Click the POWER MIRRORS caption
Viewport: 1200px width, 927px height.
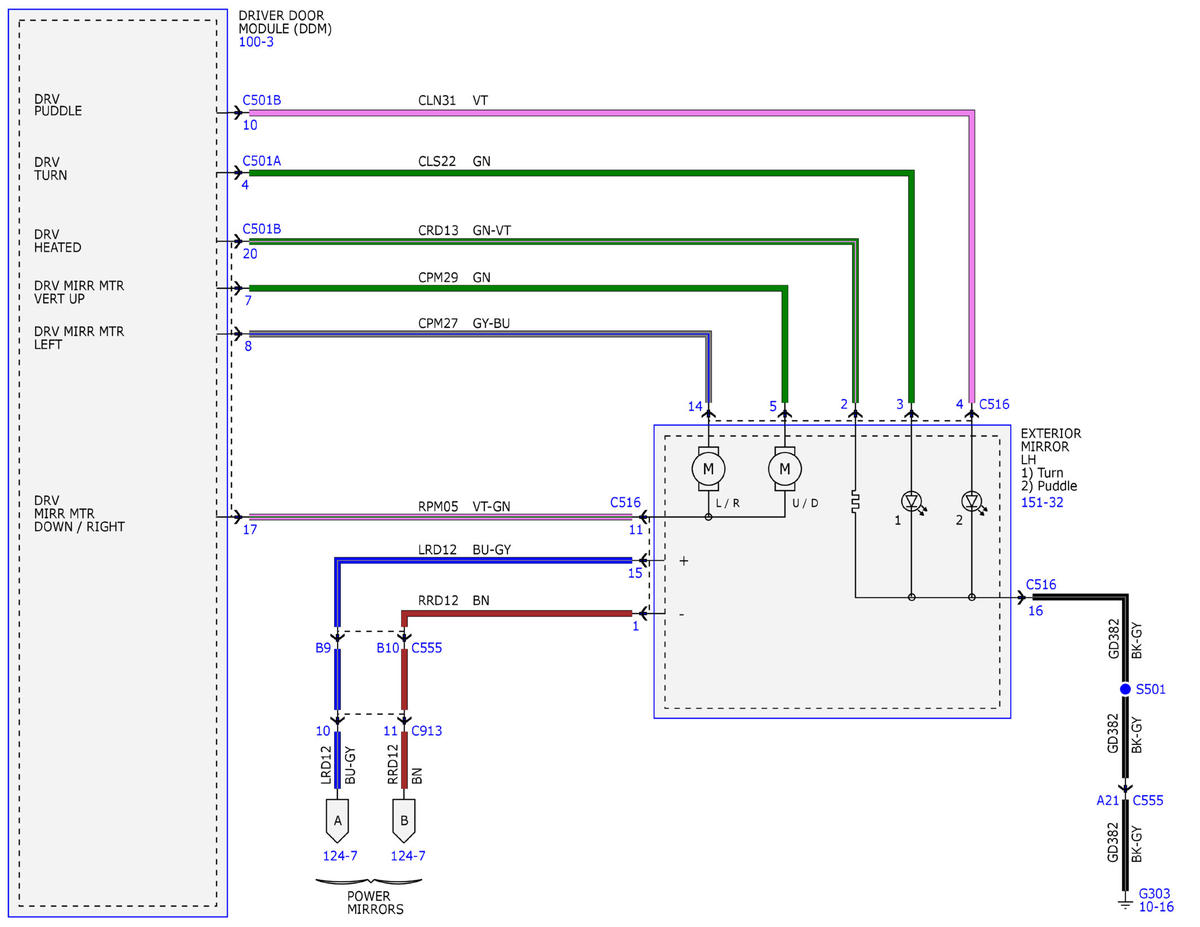click(x=373, y=903)
